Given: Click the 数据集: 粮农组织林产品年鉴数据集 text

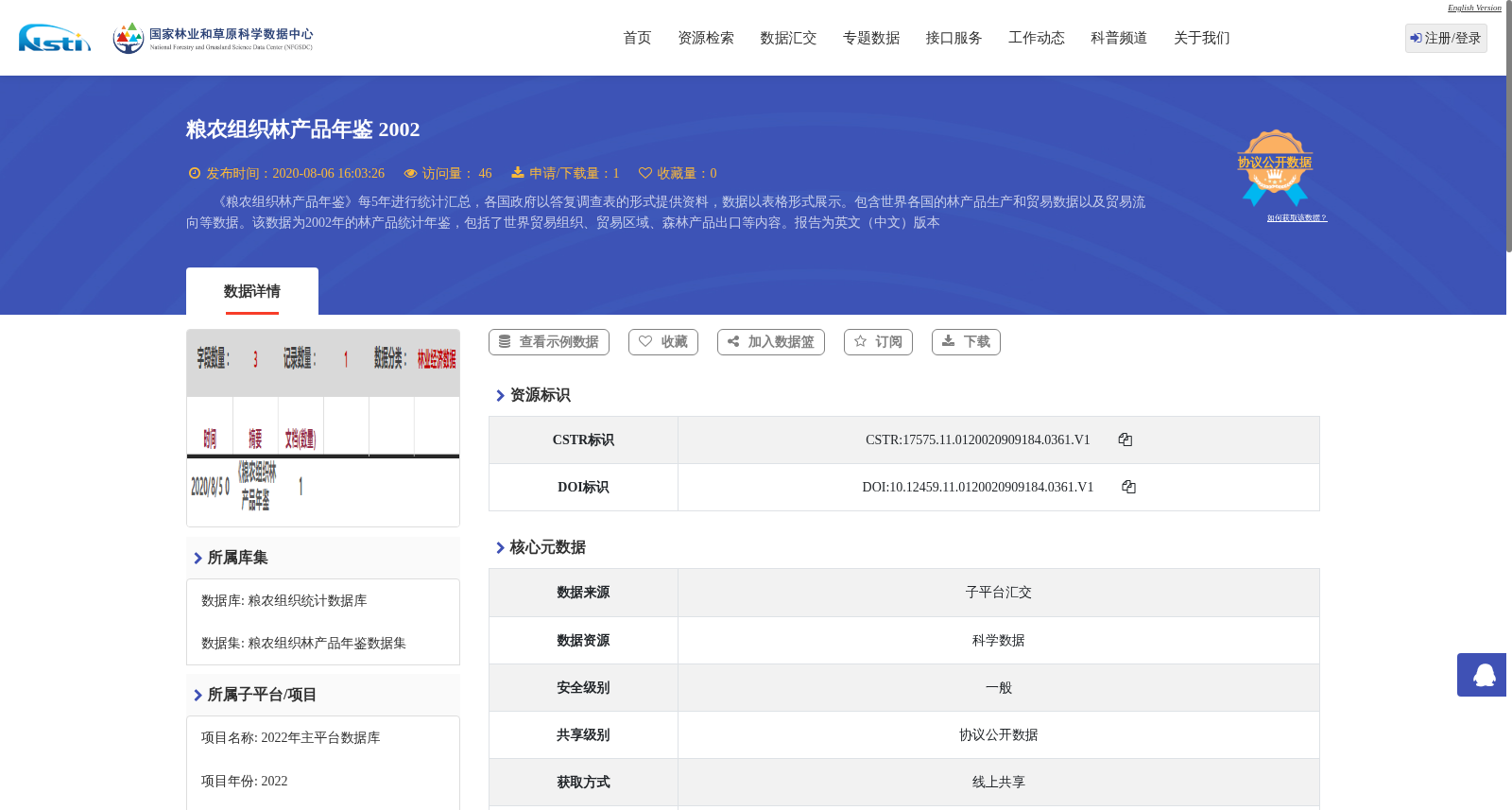Looking at the screenshot, I should pos(303,644).
